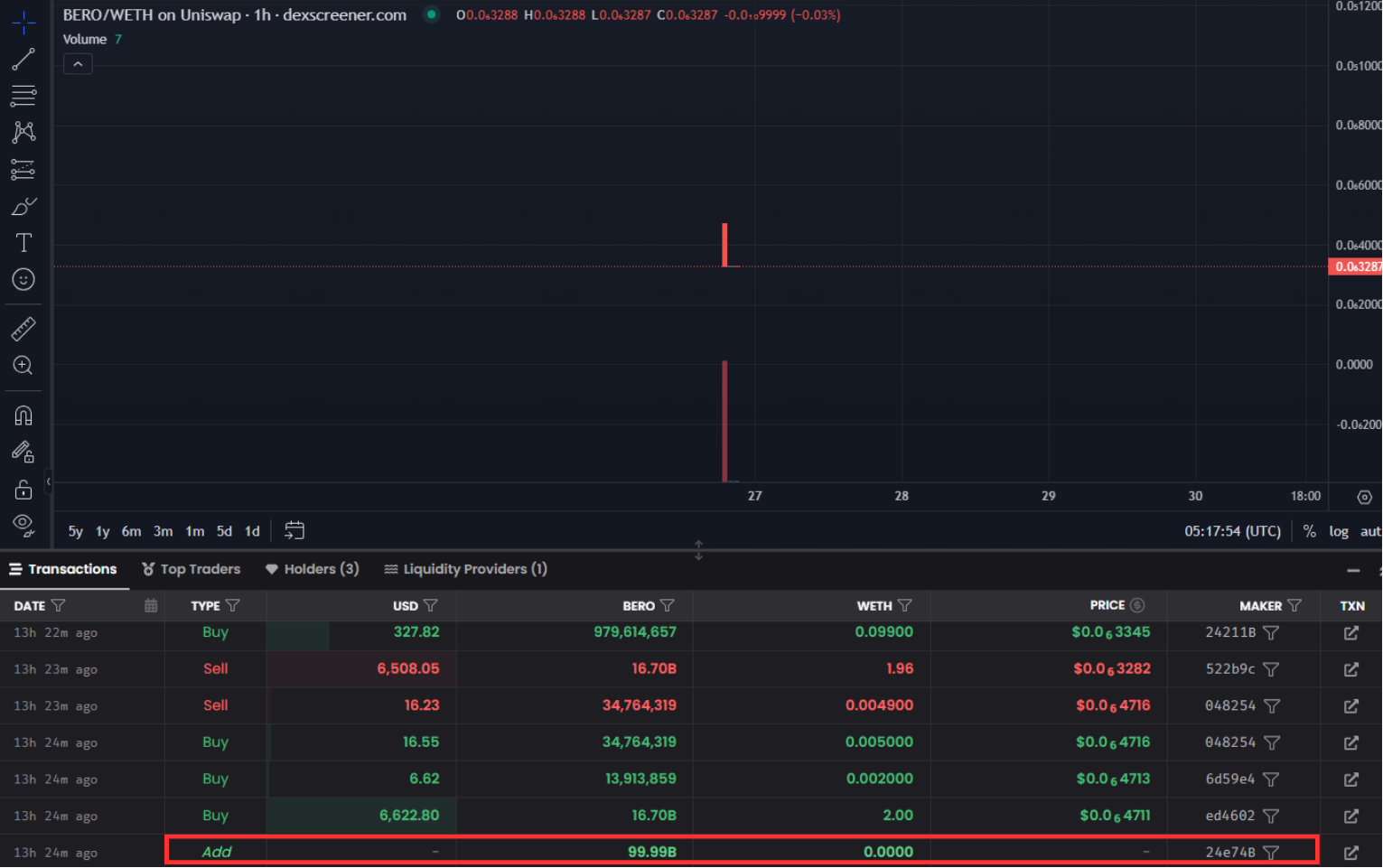The image size is (1383, 868).
Task: Filter transactions by WETH amount
Action: pos(905,605)
